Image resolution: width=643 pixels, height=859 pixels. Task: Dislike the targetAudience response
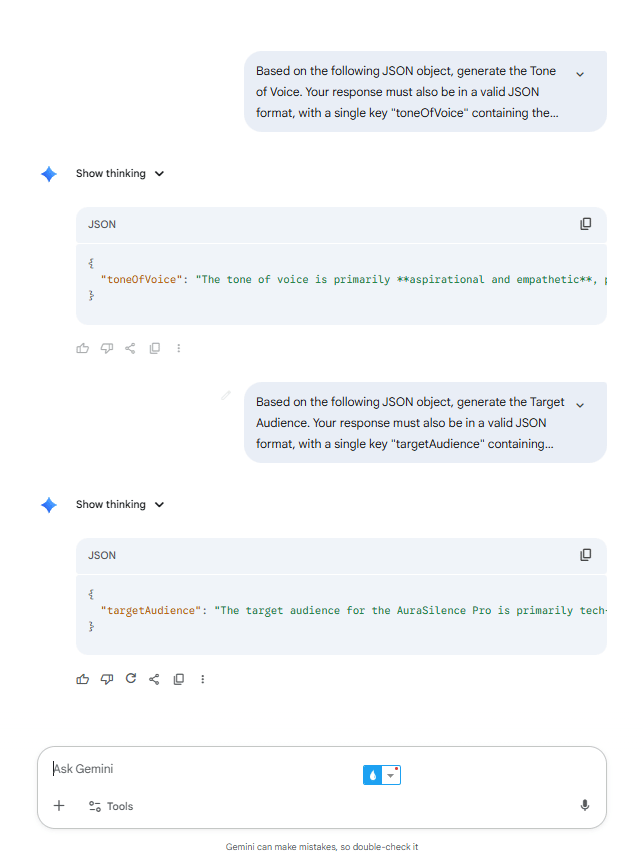click(x=107, y=679)
